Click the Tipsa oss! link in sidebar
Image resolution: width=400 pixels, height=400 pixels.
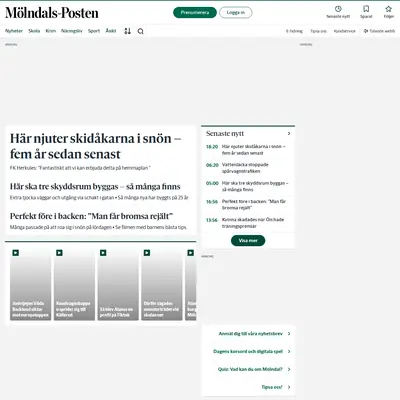pyautogui.click(x=272, y=387)
